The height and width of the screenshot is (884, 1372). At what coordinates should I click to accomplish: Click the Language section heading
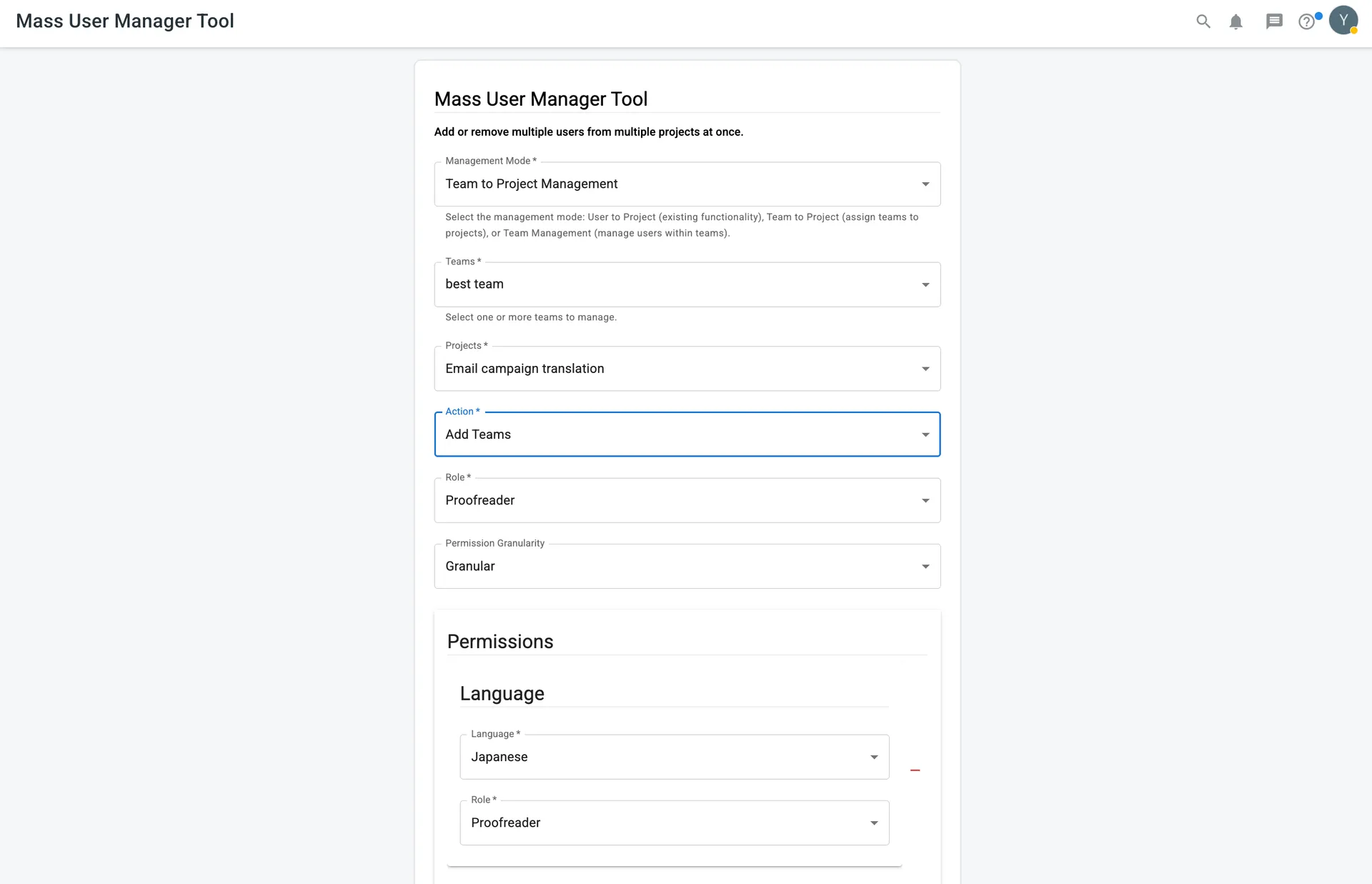tap(502, 694)
